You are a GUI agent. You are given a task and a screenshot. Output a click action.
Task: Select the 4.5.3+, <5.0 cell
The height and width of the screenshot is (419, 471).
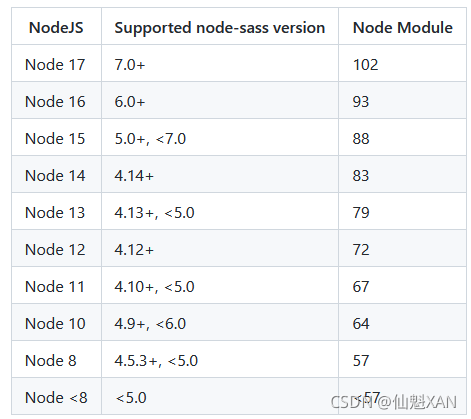point(156,360)
